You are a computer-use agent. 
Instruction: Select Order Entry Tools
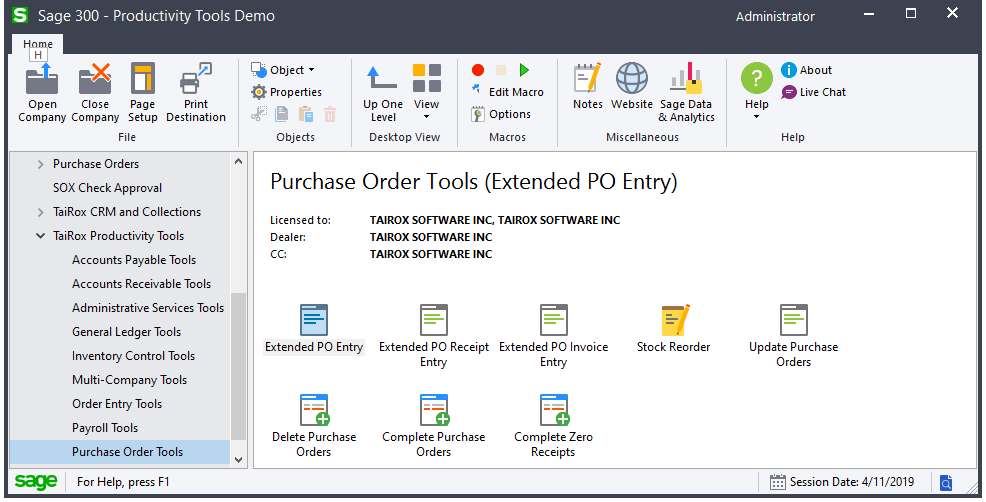click(x=117, y=403)
